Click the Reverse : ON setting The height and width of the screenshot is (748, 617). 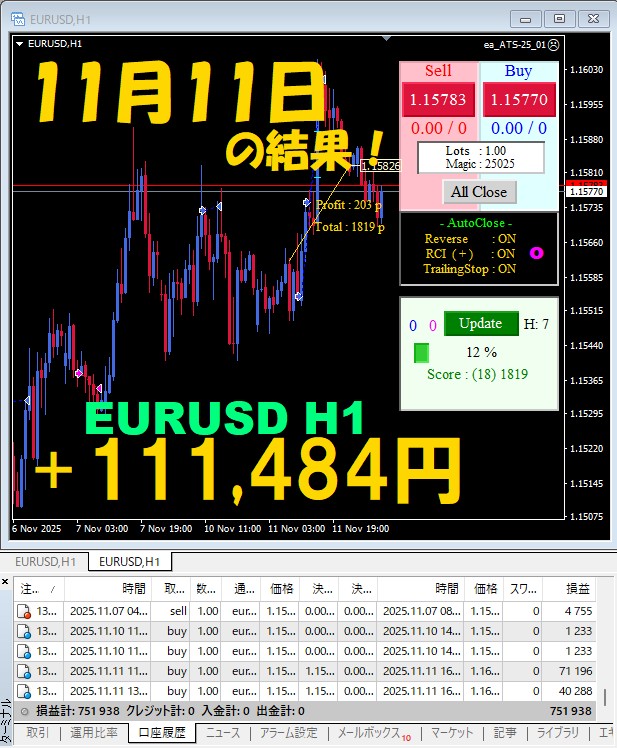click(470, 239)
